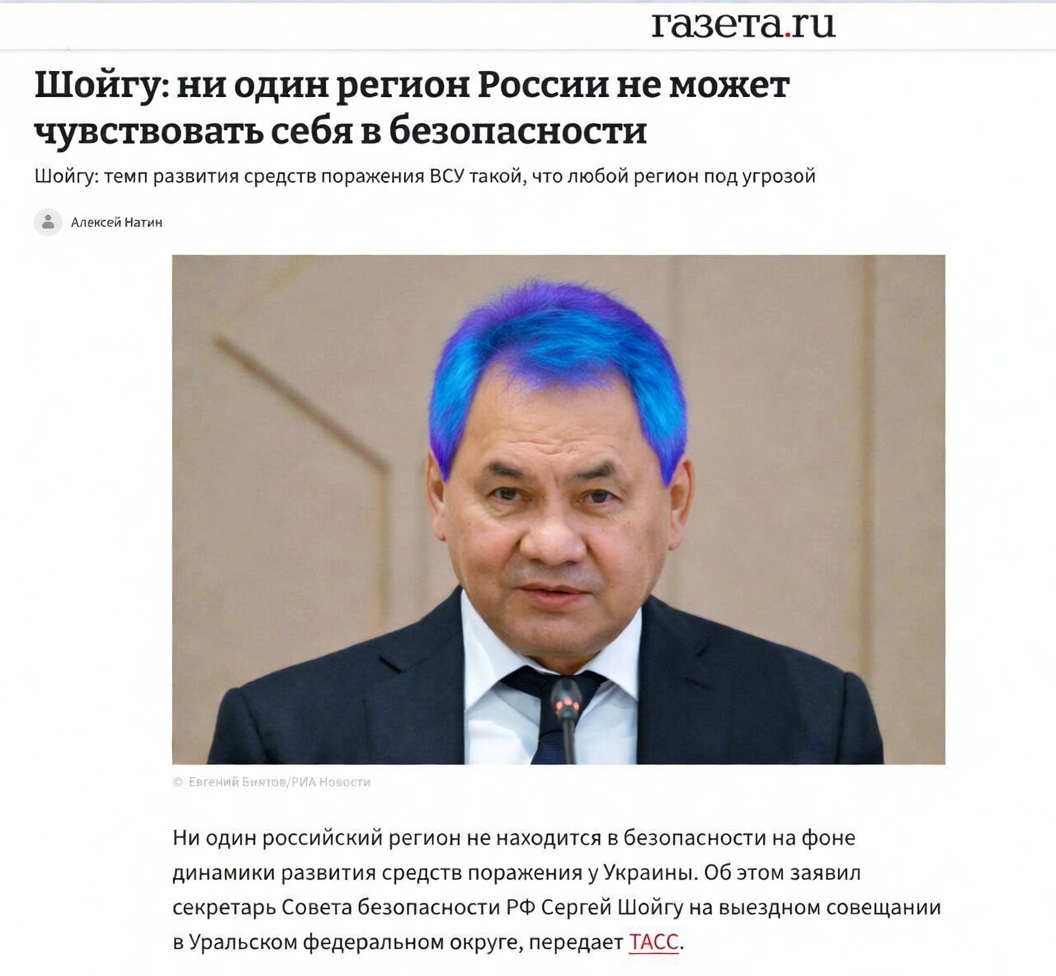1056x976 pixels.
Task: Click the word безопасности in the headline
Action: [519, 131]
